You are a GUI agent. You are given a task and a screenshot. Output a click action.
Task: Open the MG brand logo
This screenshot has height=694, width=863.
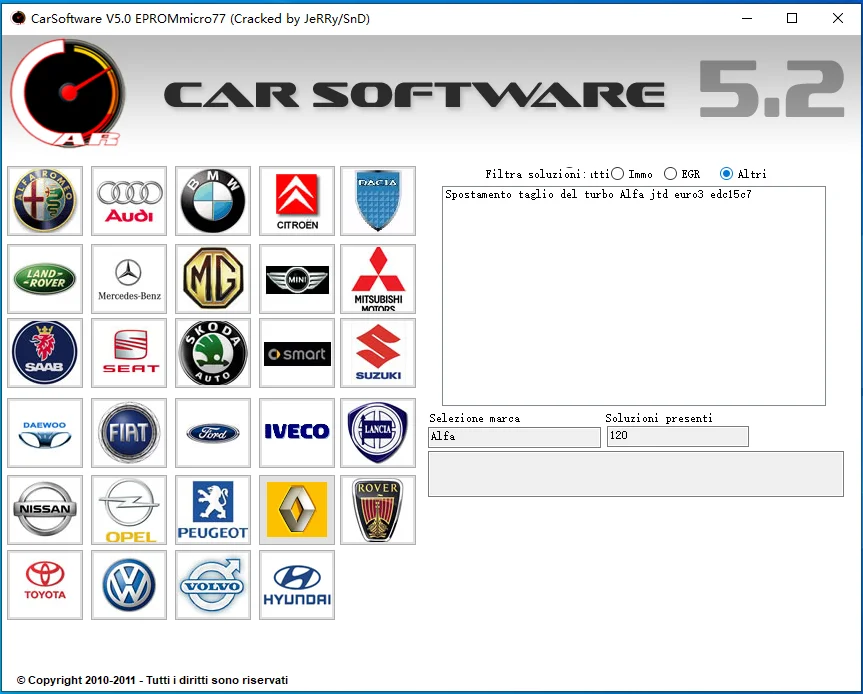tap(213, 279)
